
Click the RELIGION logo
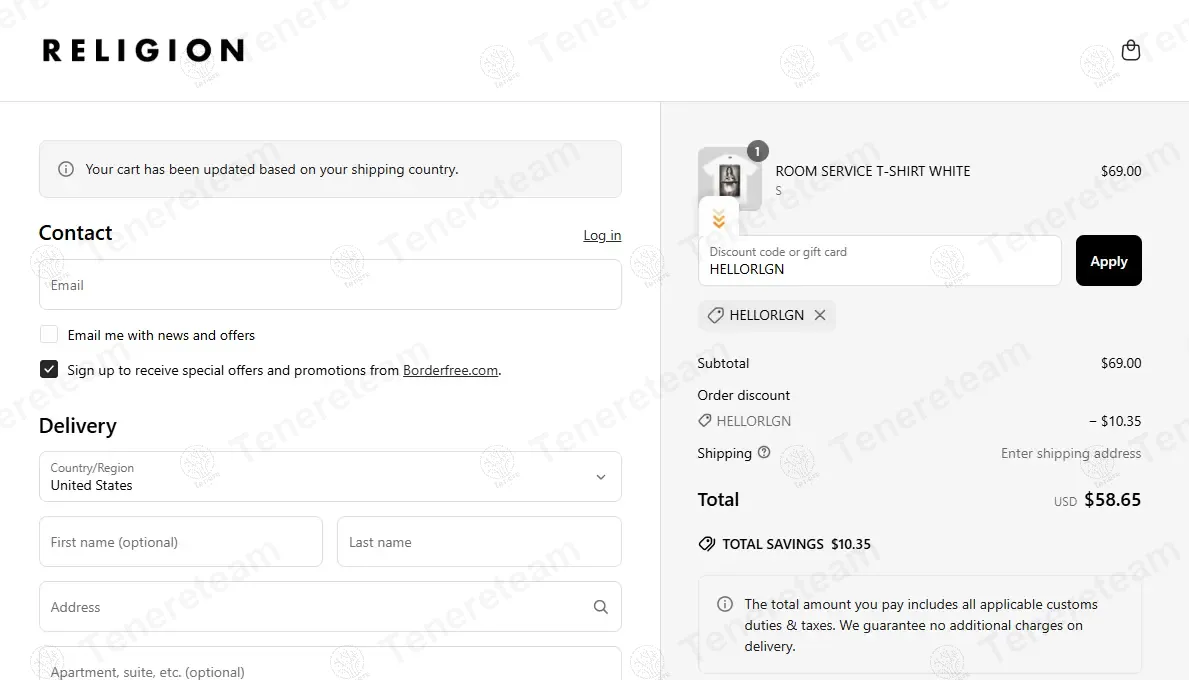143,50
